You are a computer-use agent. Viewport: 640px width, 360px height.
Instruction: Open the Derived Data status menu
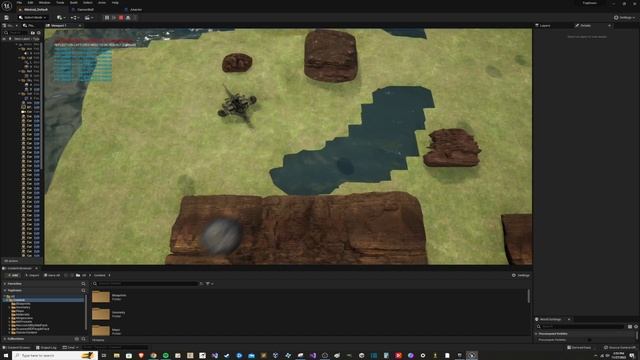pos(579,347)
